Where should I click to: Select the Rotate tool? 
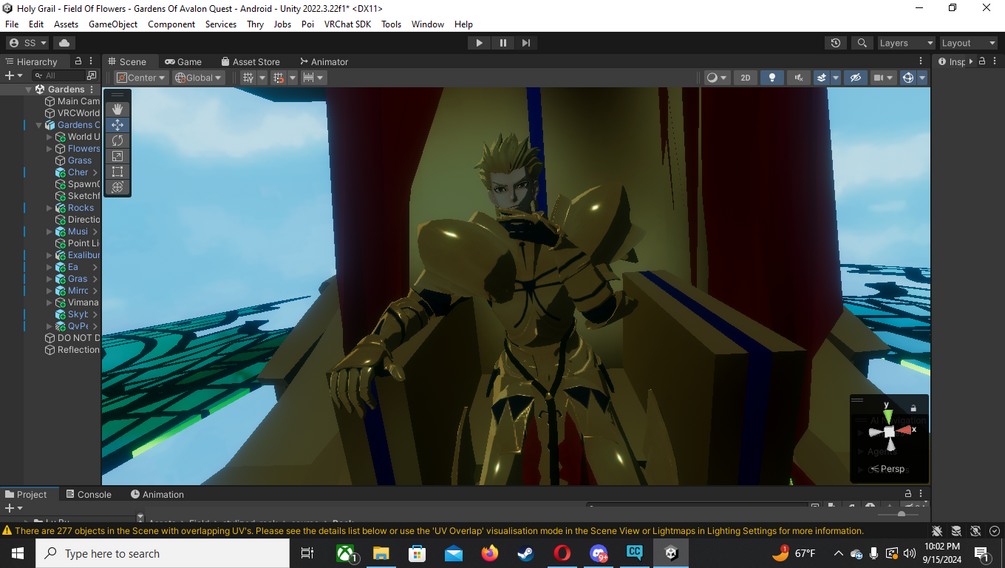[x=117, y=140]
